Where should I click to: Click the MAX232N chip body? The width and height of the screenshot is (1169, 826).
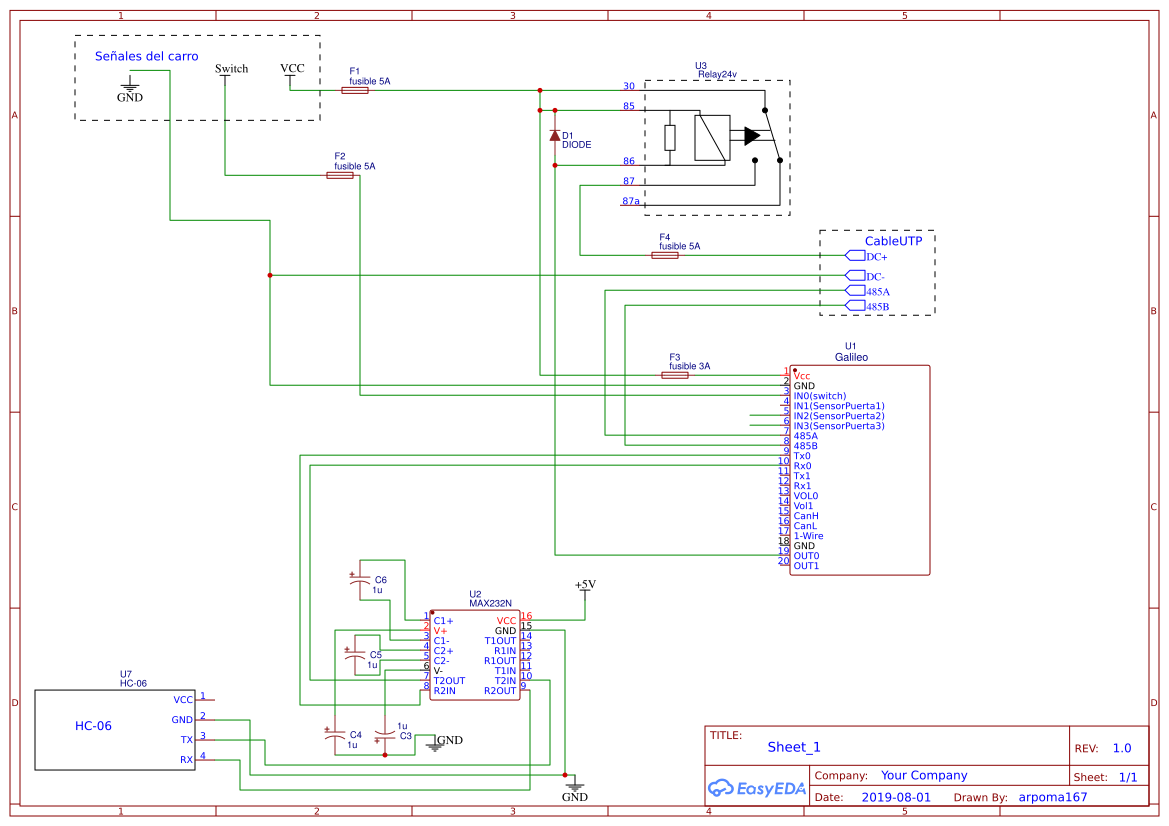pos(475,655)
